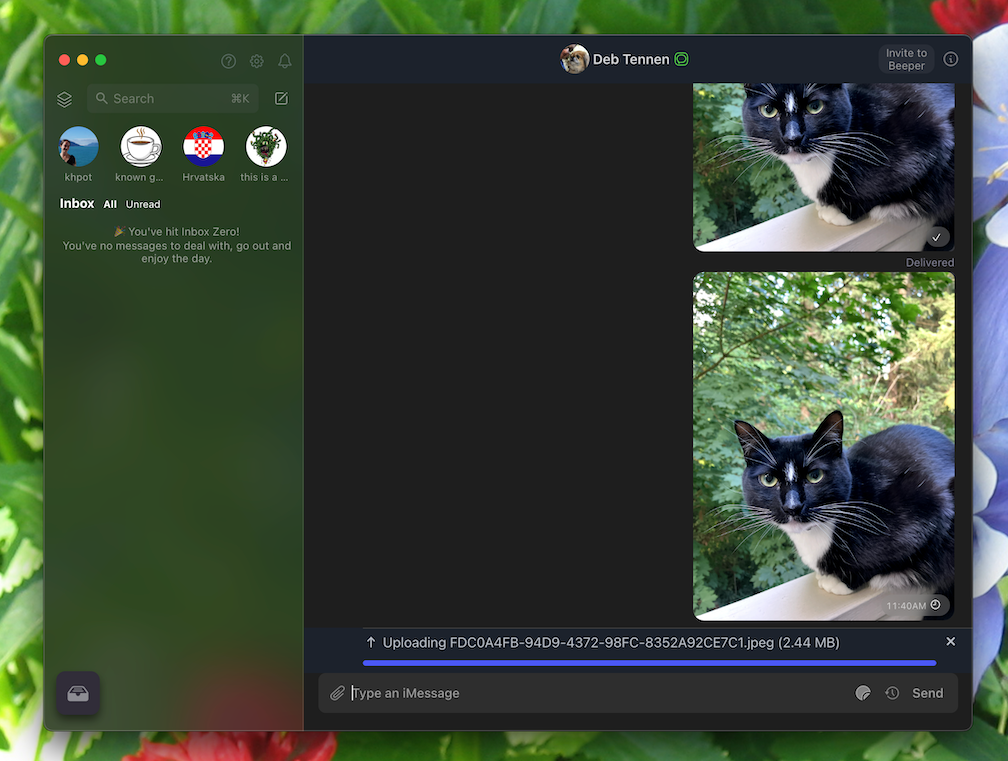Cancel the jpeg upload with X

(x=951, y=641)
